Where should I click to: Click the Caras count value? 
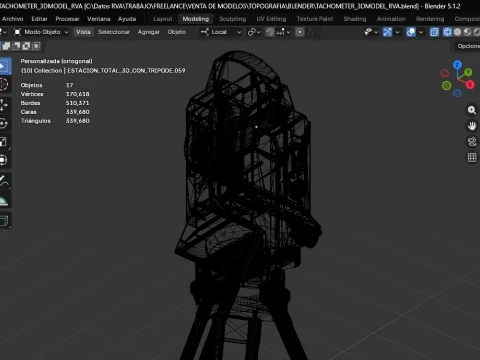78,112
